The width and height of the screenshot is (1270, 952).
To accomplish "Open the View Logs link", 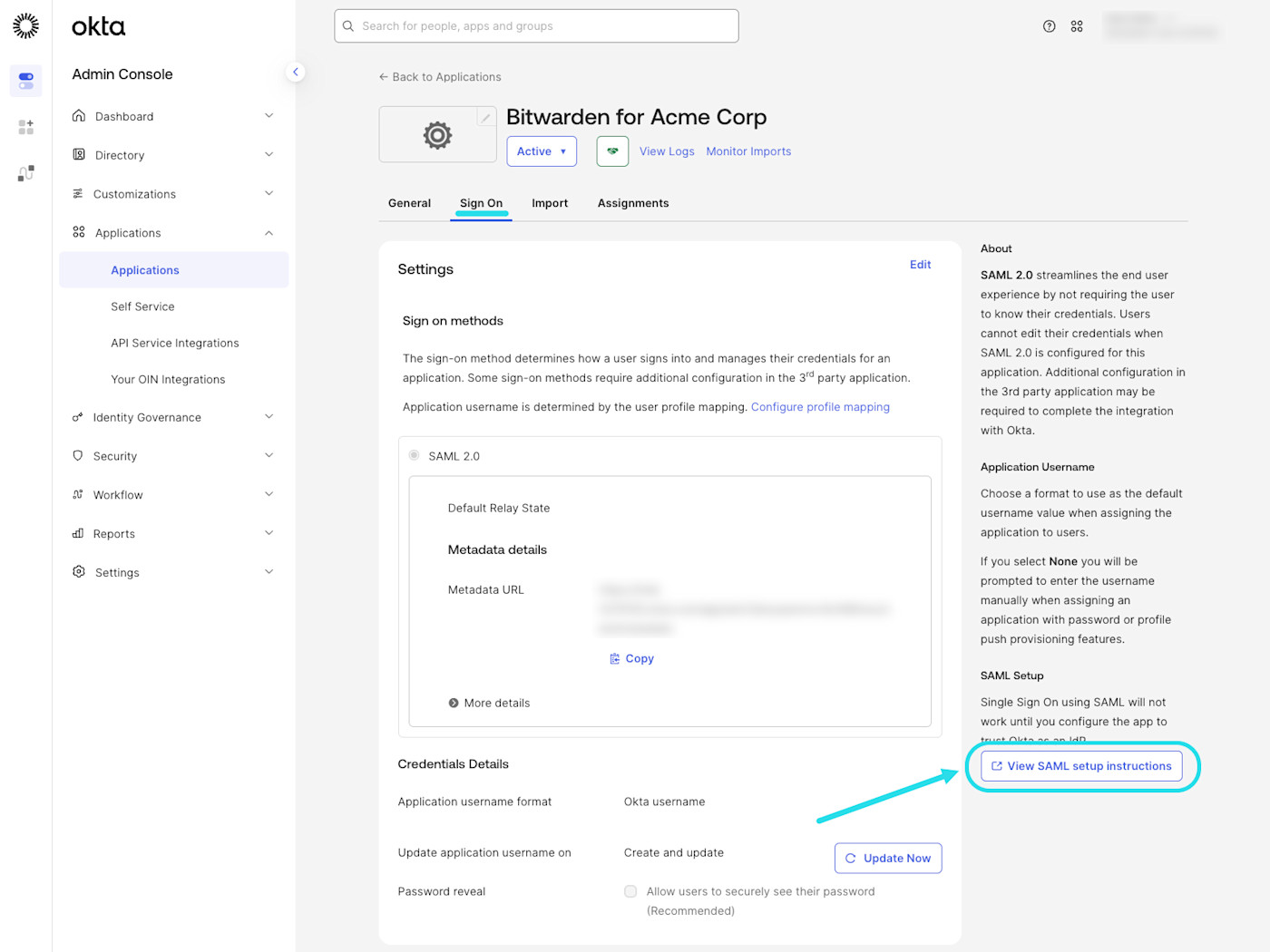I will click(667, 151).
